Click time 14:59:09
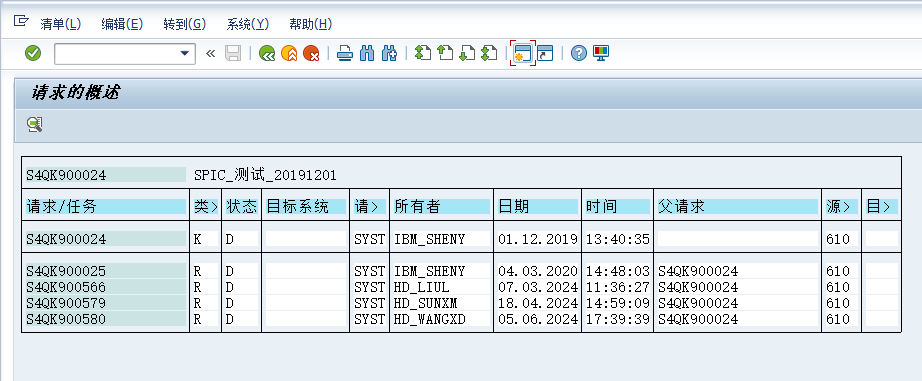The width and height of the screenshot is (922, 381). (617, 303)
